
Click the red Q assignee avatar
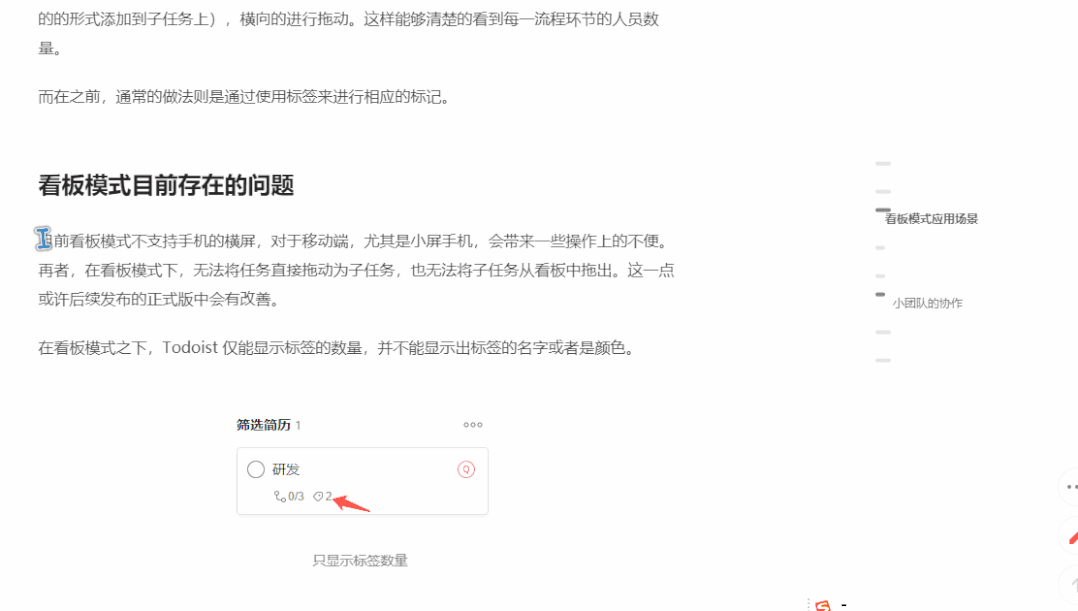coord(466,469)
